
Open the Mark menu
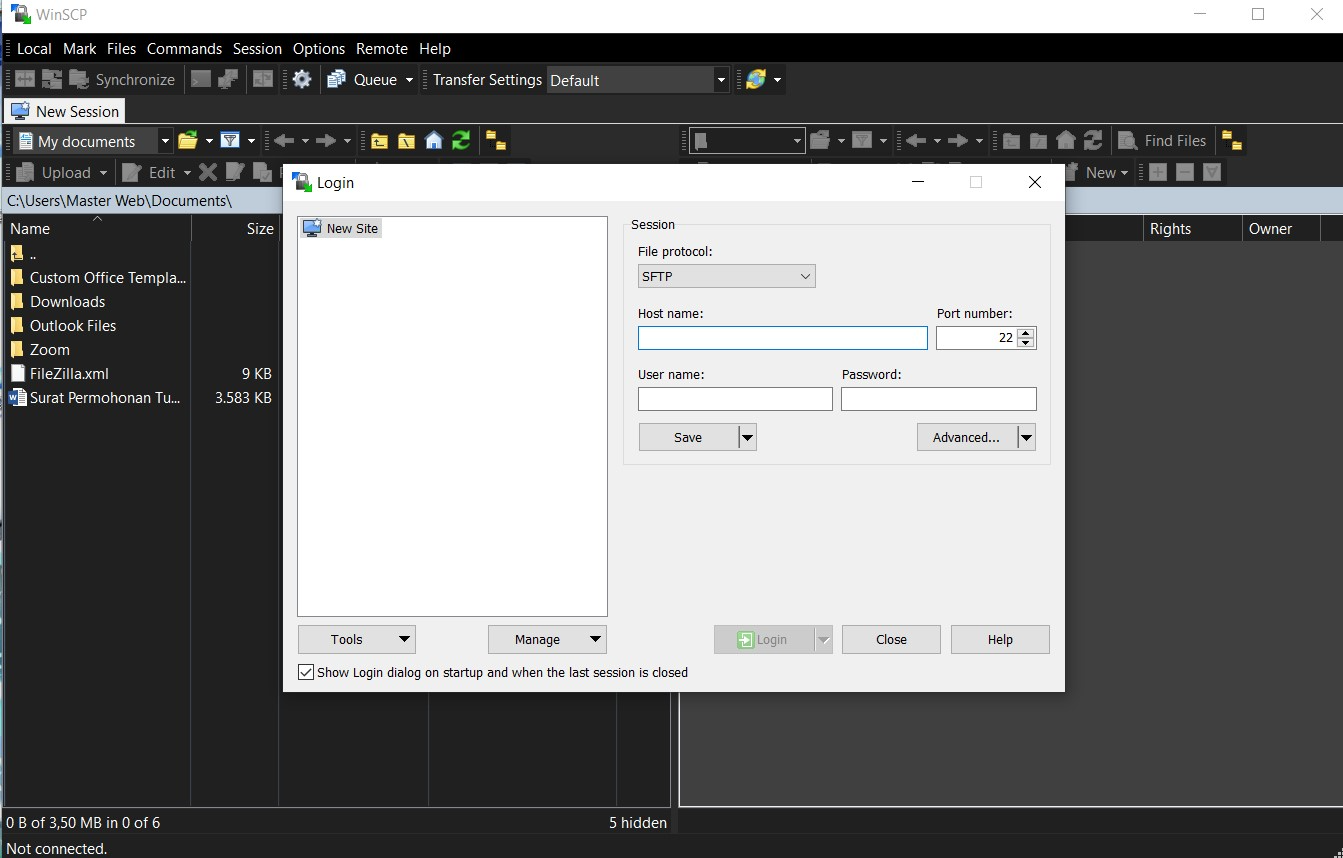(x=80, y=48)
